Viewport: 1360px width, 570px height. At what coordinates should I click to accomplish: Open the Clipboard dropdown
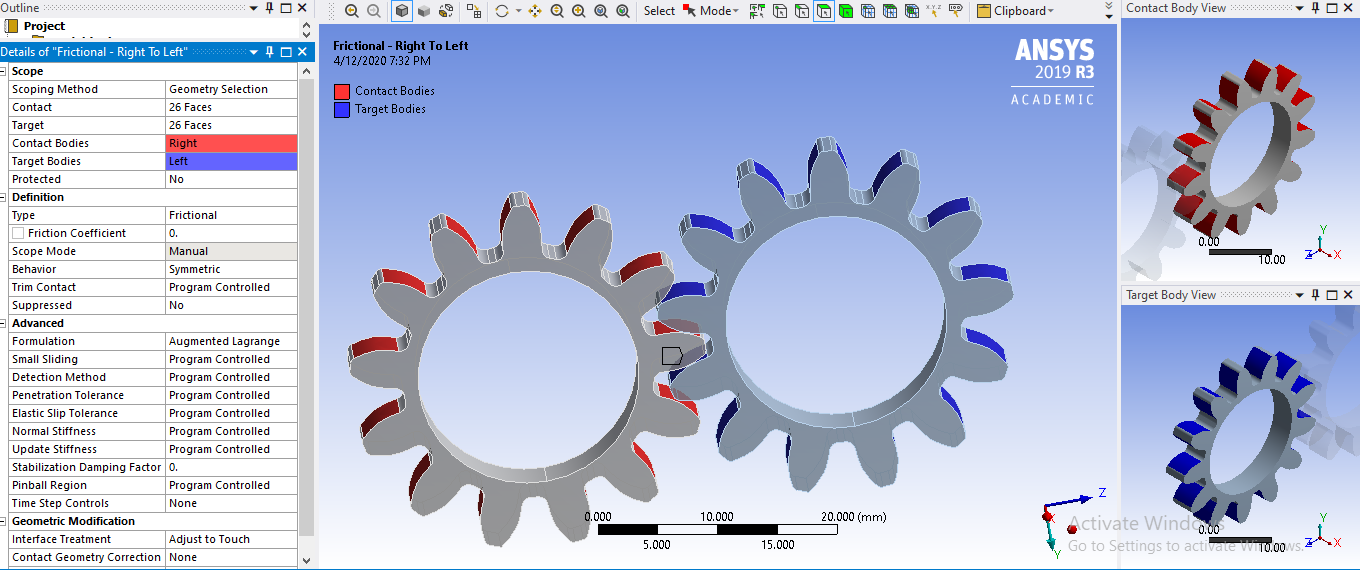(1014, 11)
